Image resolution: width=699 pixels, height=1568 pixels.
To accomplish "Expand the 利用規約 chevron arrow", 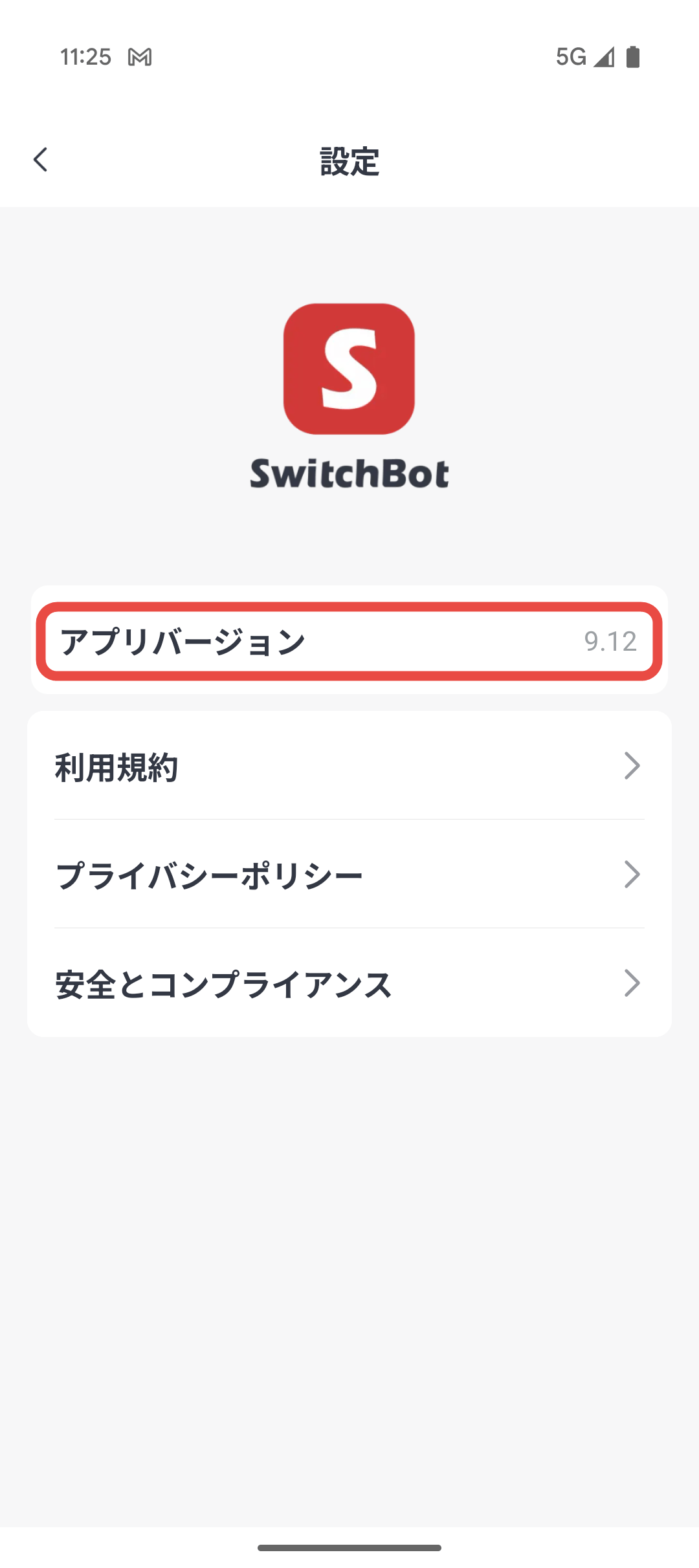I will [632, 766].
